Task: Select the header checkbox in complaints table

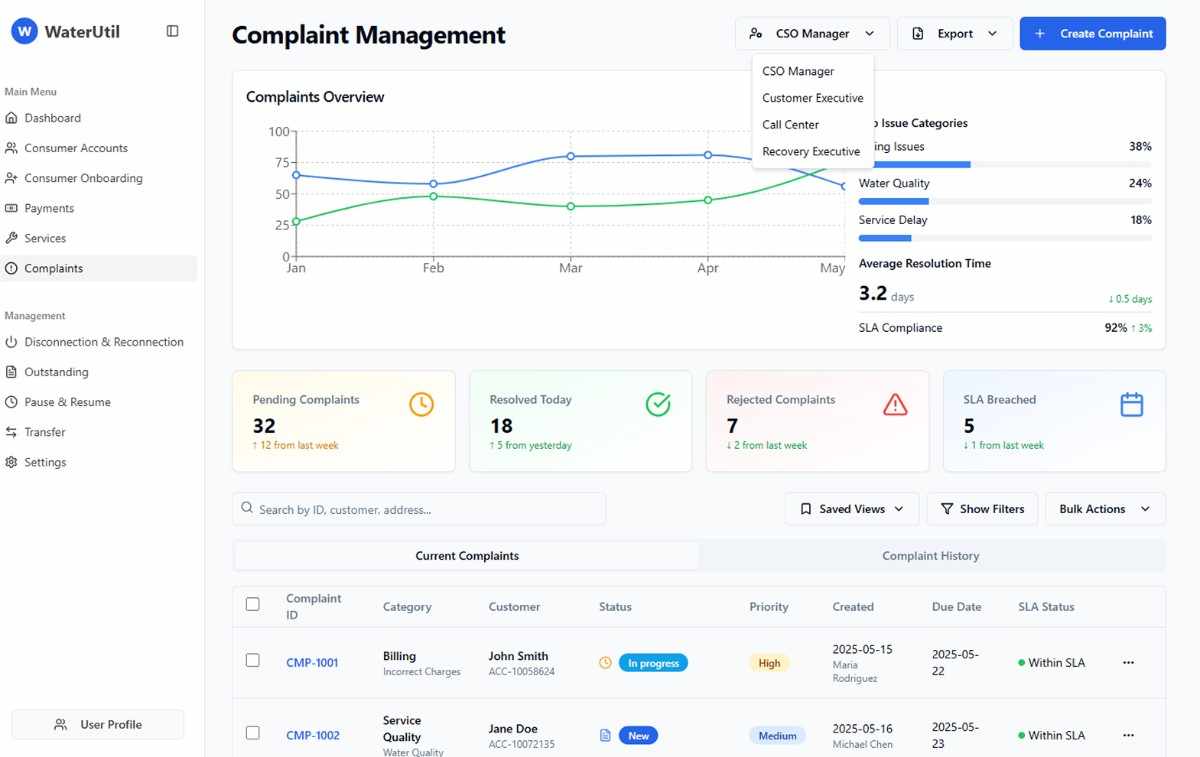Action: coord(252,604)
